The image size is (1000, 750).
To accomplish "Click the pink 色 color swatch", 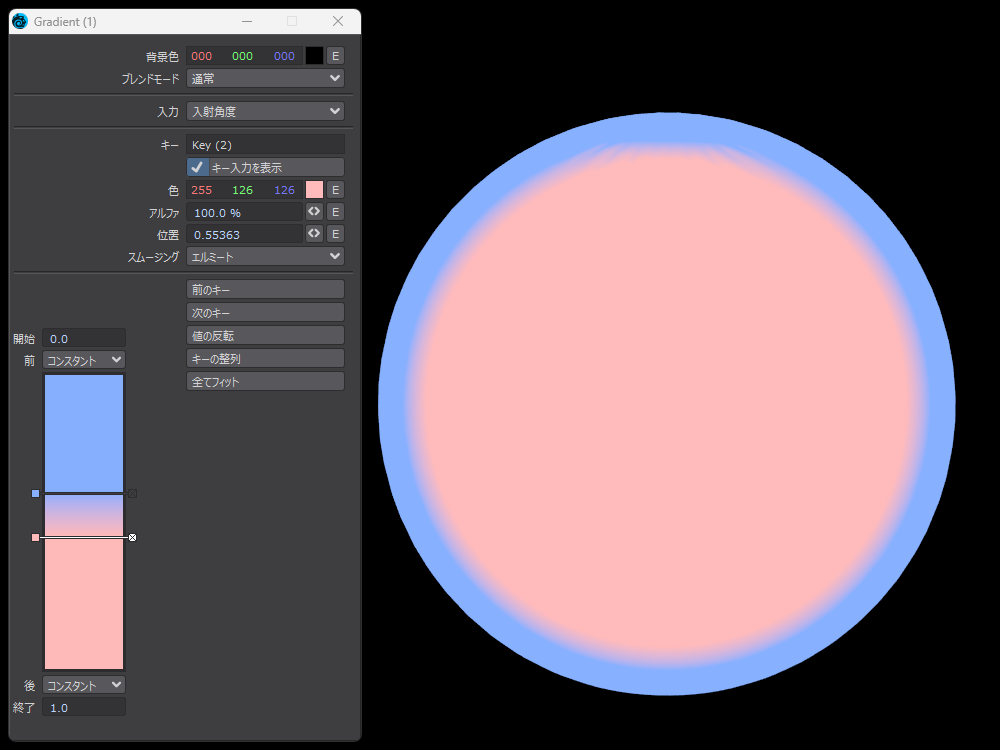I will [x=314, y=190].
